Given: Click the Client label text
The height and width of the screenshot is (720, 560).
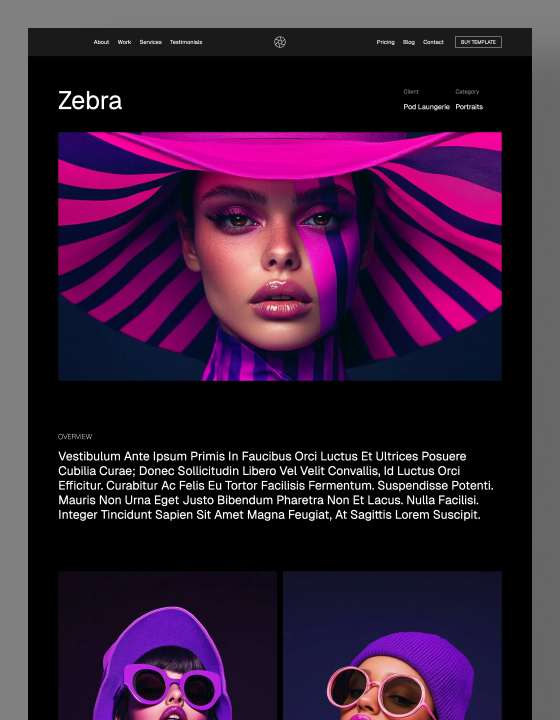Looking at the screenshot, I should 411,92.
